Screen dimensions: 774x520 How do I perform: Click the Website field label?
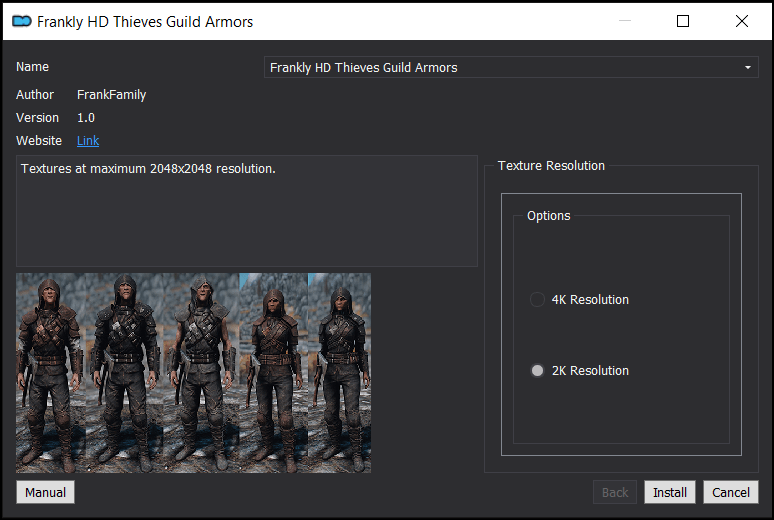tap(39, 141)
